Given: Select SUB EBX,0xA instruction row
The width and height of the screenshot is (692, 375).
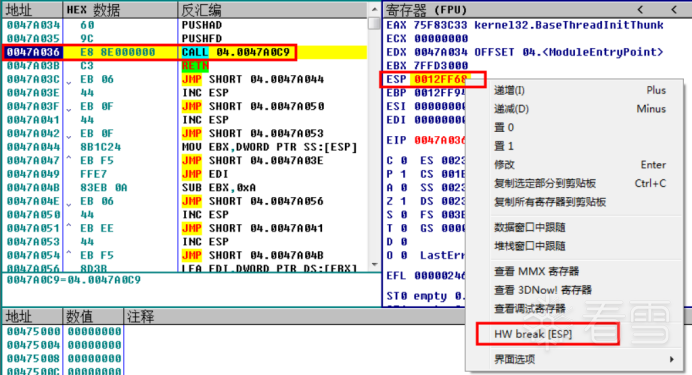Looking at the screenshot, I should pos(184,188).
